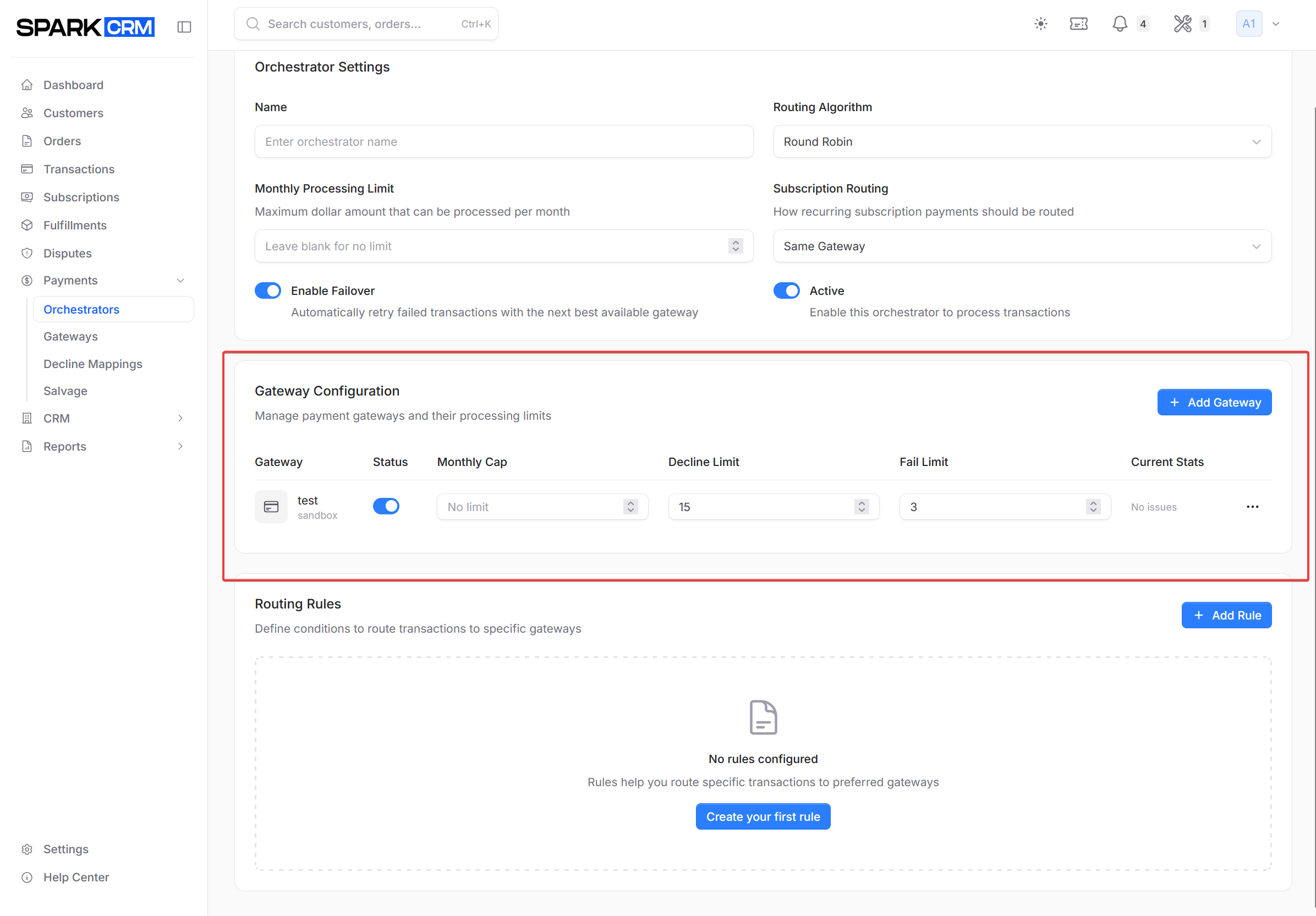Click the Monthly Cap No limit field
Screen dimensions: 1316x916
pos(542,507)
